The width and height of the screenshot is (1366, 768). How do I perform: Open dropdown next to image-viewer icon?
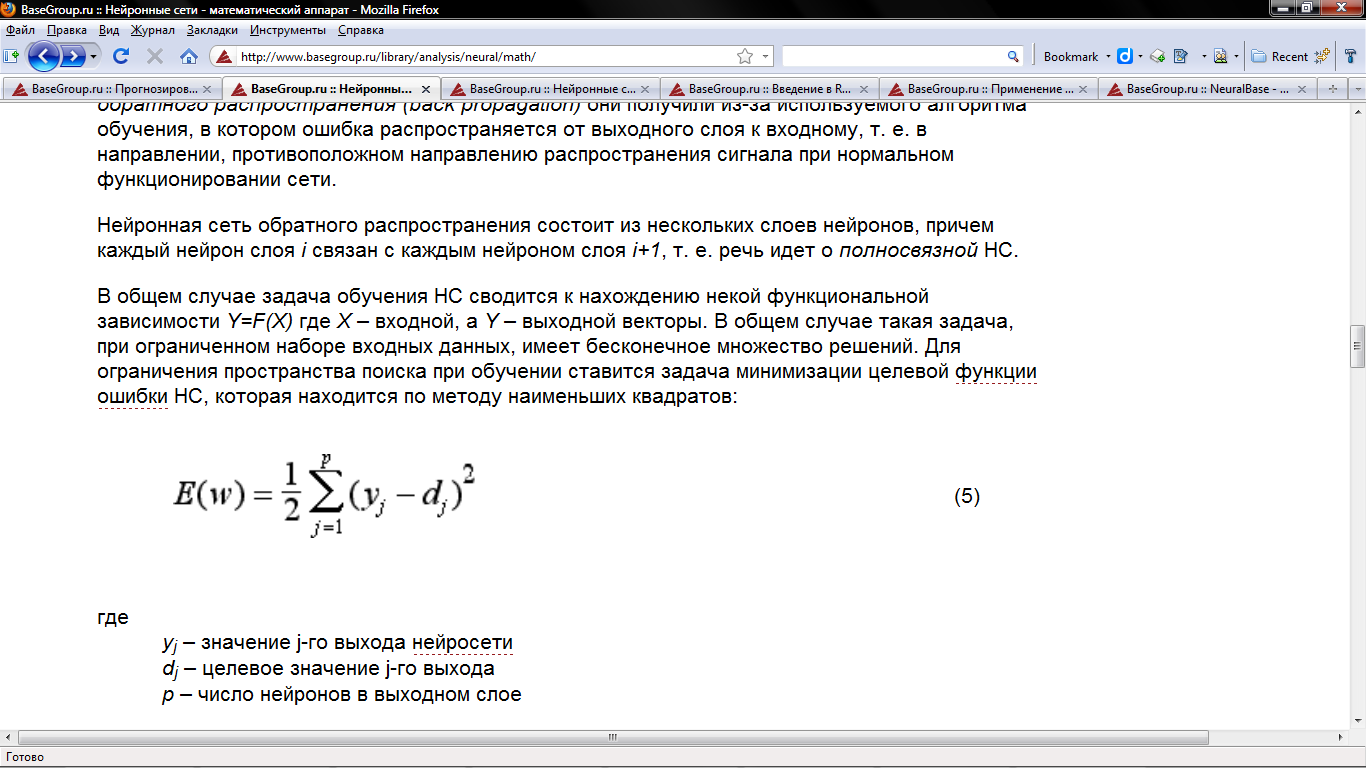(x=1237, y=57)
